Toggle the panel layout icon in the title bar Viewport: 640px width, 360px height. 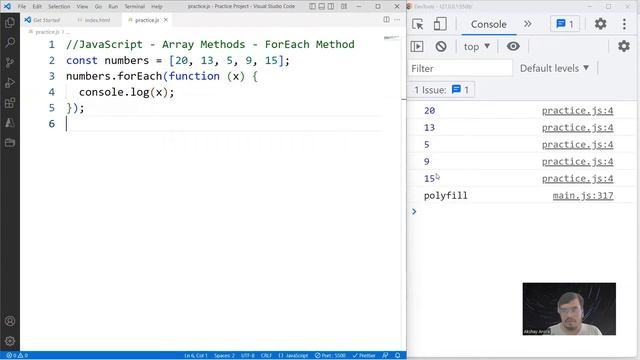[x=322, y=7]
